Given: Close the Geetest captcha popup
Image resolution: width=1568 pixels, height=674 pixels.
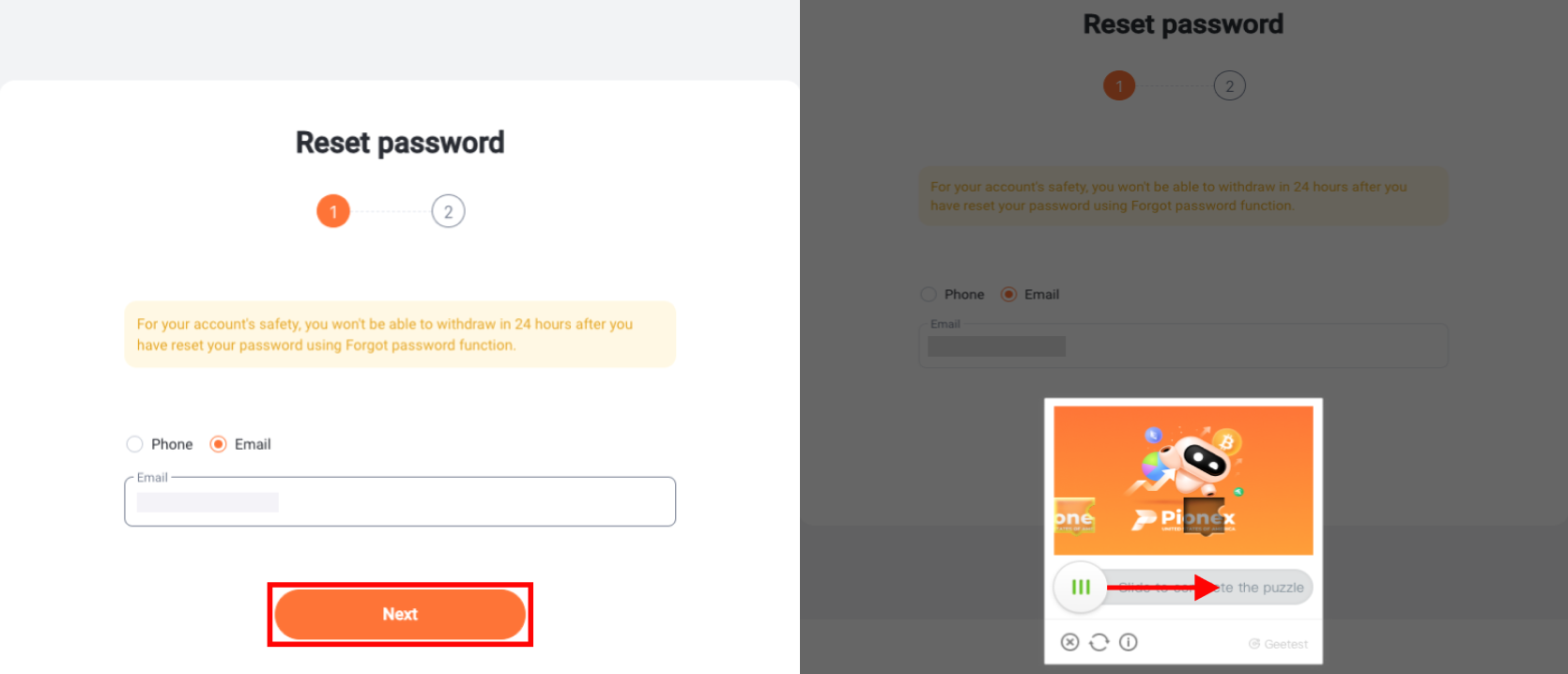Looking at the screenshot, I should 1069,642.
